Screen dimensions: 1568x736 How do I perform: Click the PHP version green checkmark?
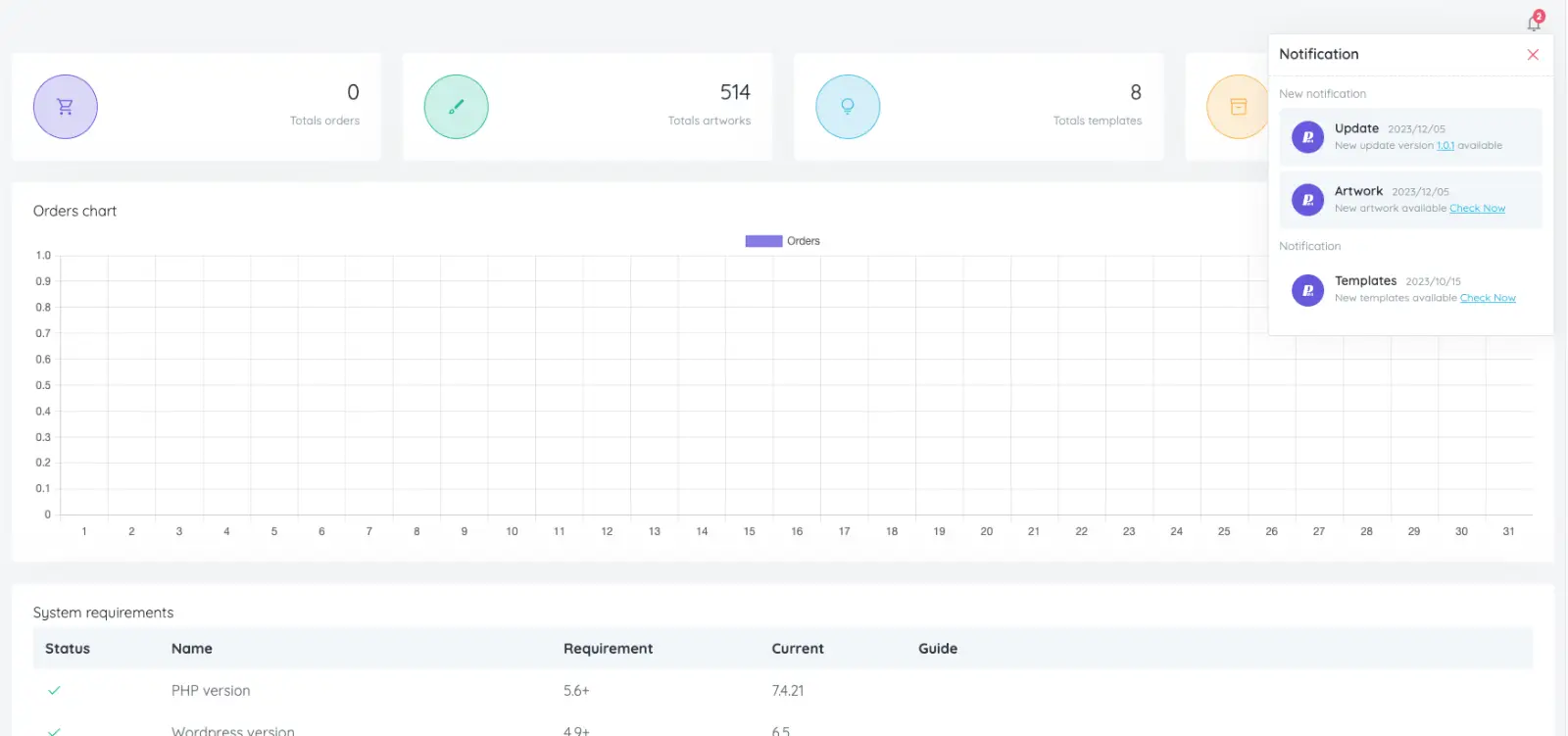pos(54,691)
